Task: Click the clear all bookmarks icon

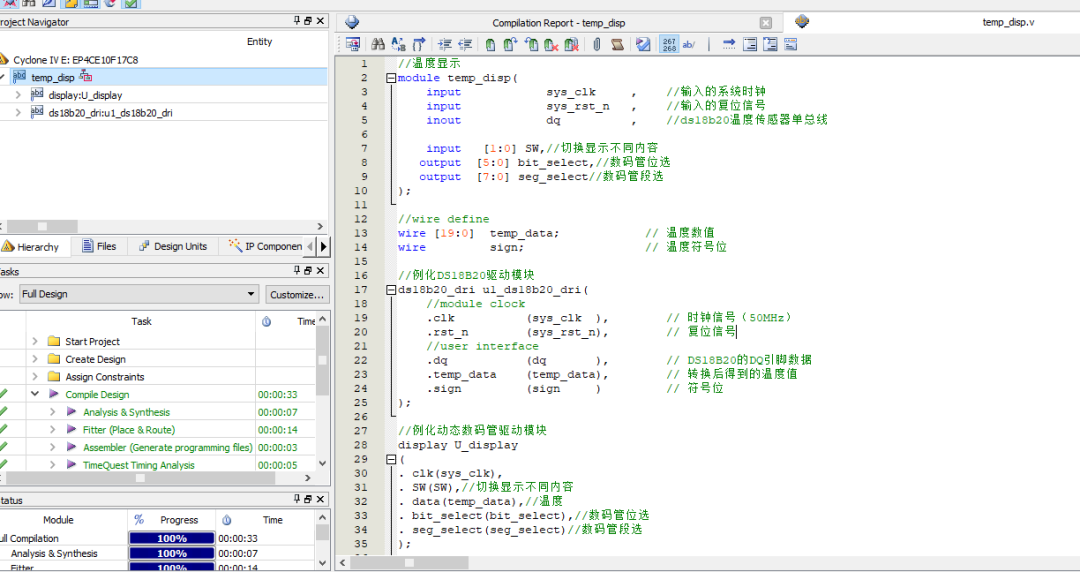Action: pos(571,44)
